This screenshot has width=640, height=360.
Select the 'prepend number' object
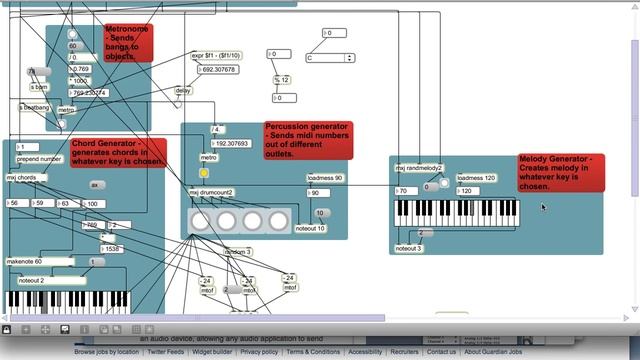pos(40,159)
